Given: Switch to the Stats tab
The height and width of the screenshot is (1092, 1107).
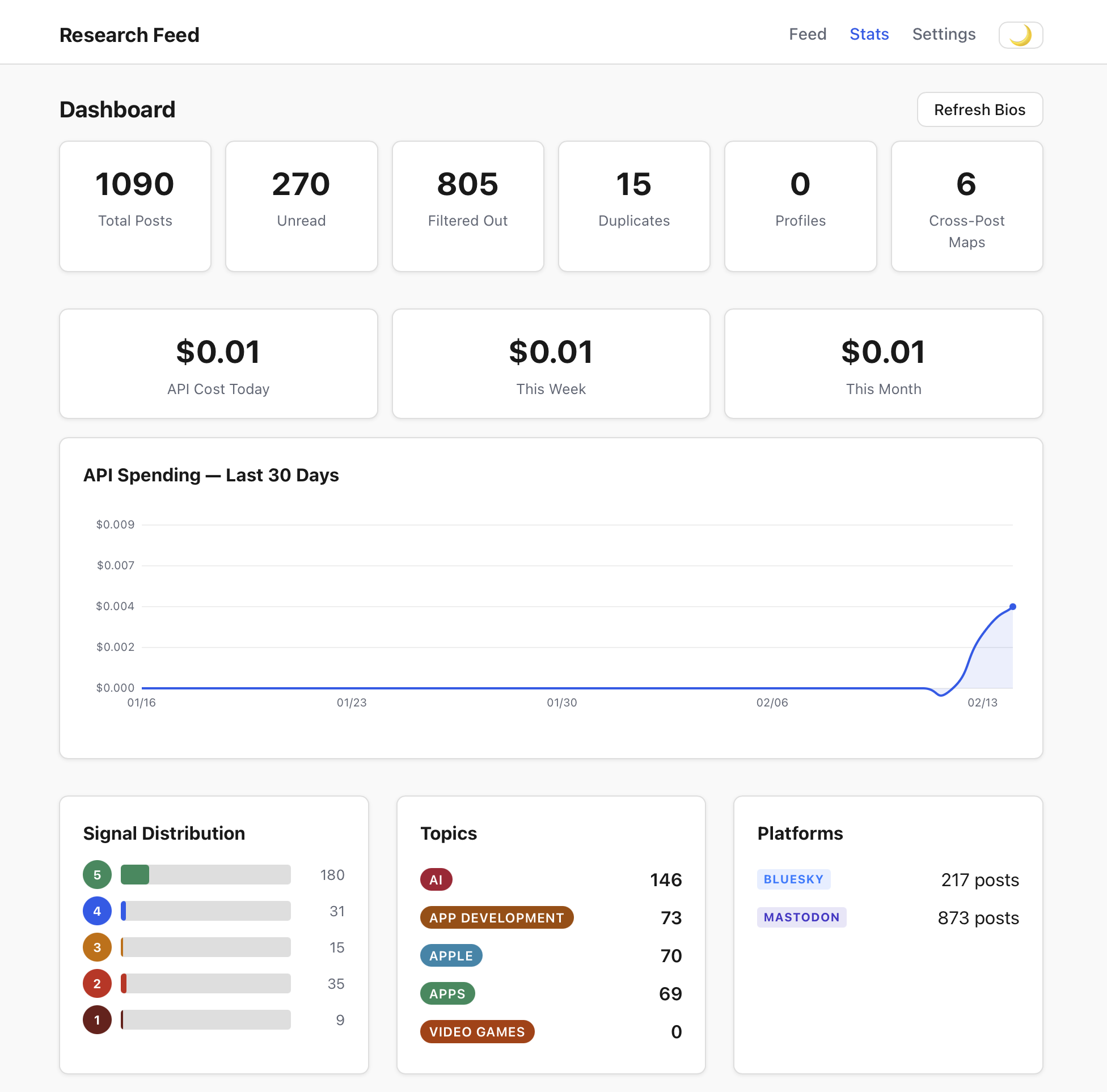Looking at the screenshot, I should click(869, 35).
